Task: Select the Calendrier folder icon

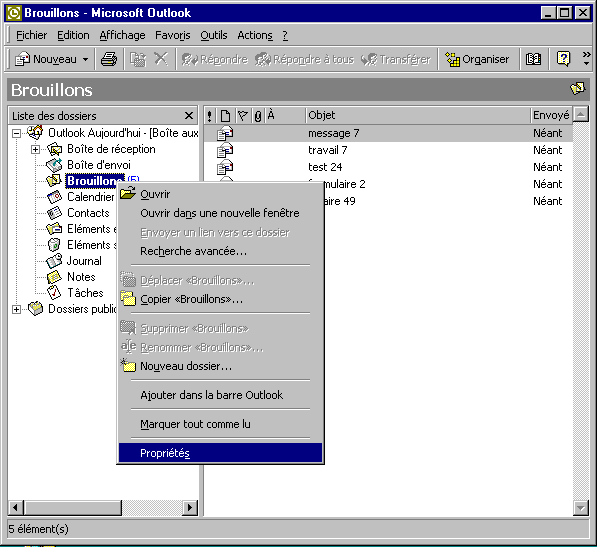Action: (x=54, y=197)
